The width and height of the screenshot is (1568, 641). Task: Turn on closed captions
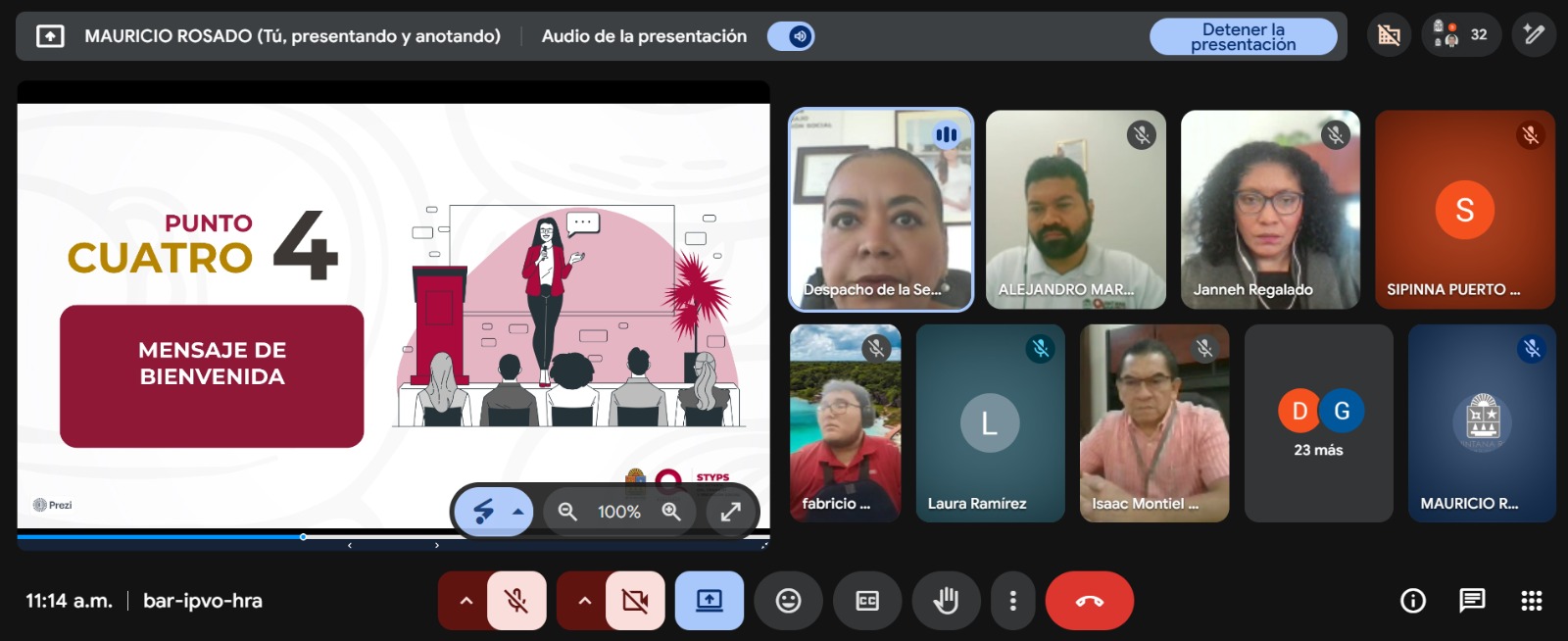pyautogui.click(x=867, y=601)
